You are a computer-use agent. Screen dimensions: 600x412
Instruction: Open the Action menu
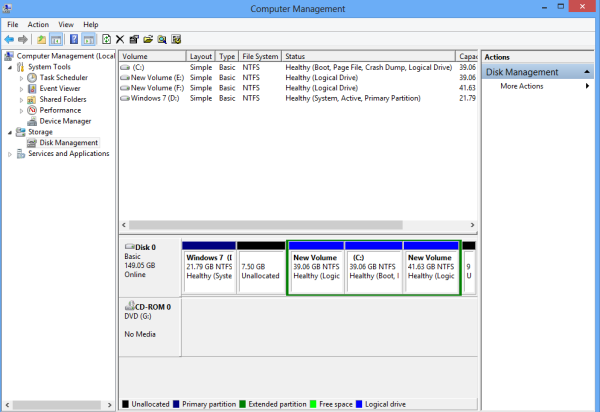[x=38, y=24]
